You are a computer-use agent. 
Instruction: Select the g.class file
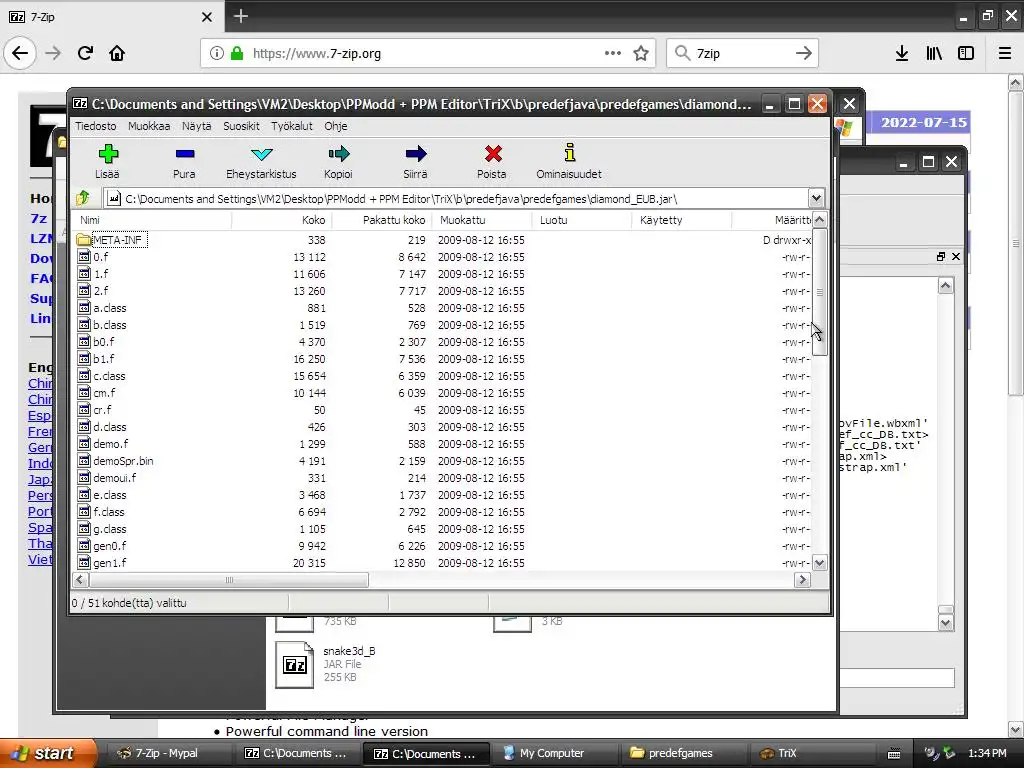110,528
